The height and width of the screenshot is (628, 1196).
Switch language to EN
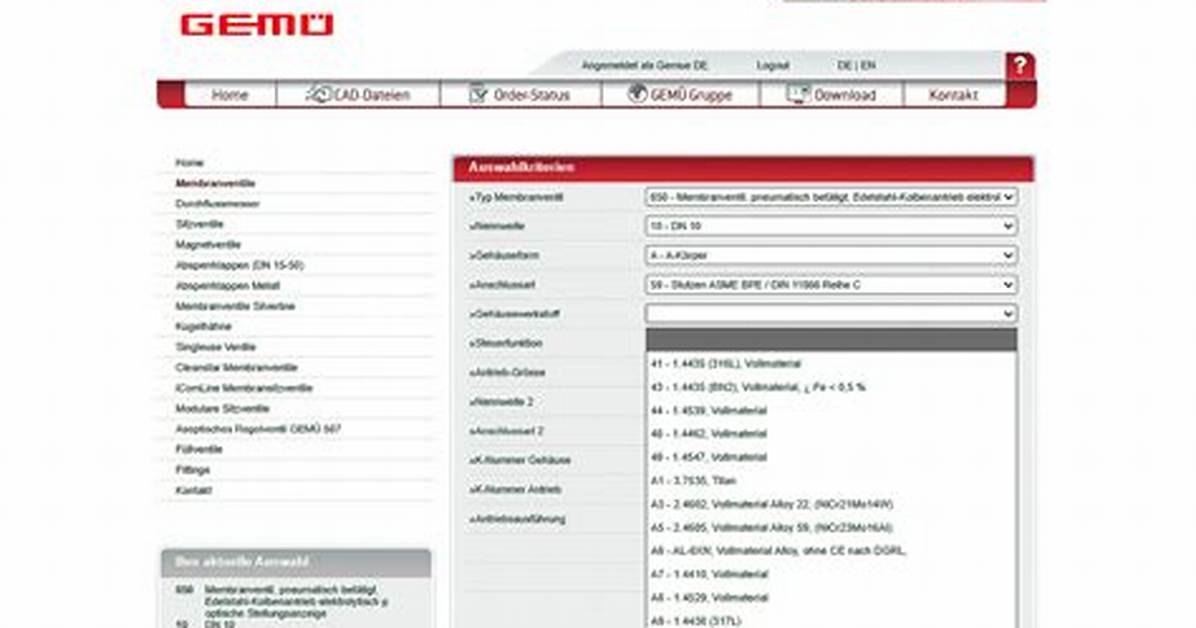[868, 66]
